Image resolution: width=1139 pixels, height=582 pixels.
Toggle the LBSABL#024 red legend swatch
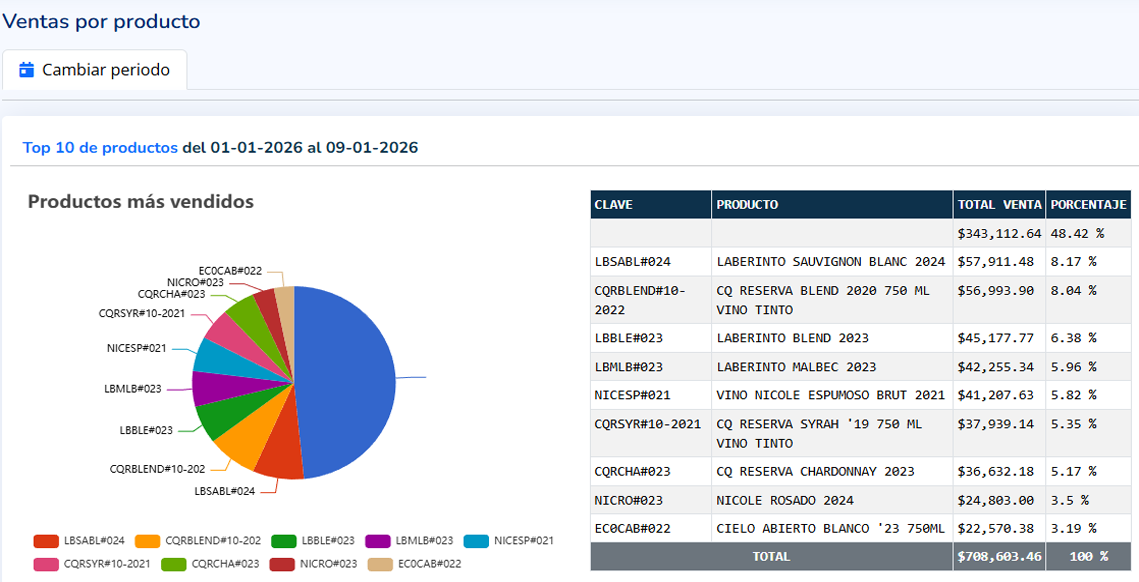coord(46,541)
